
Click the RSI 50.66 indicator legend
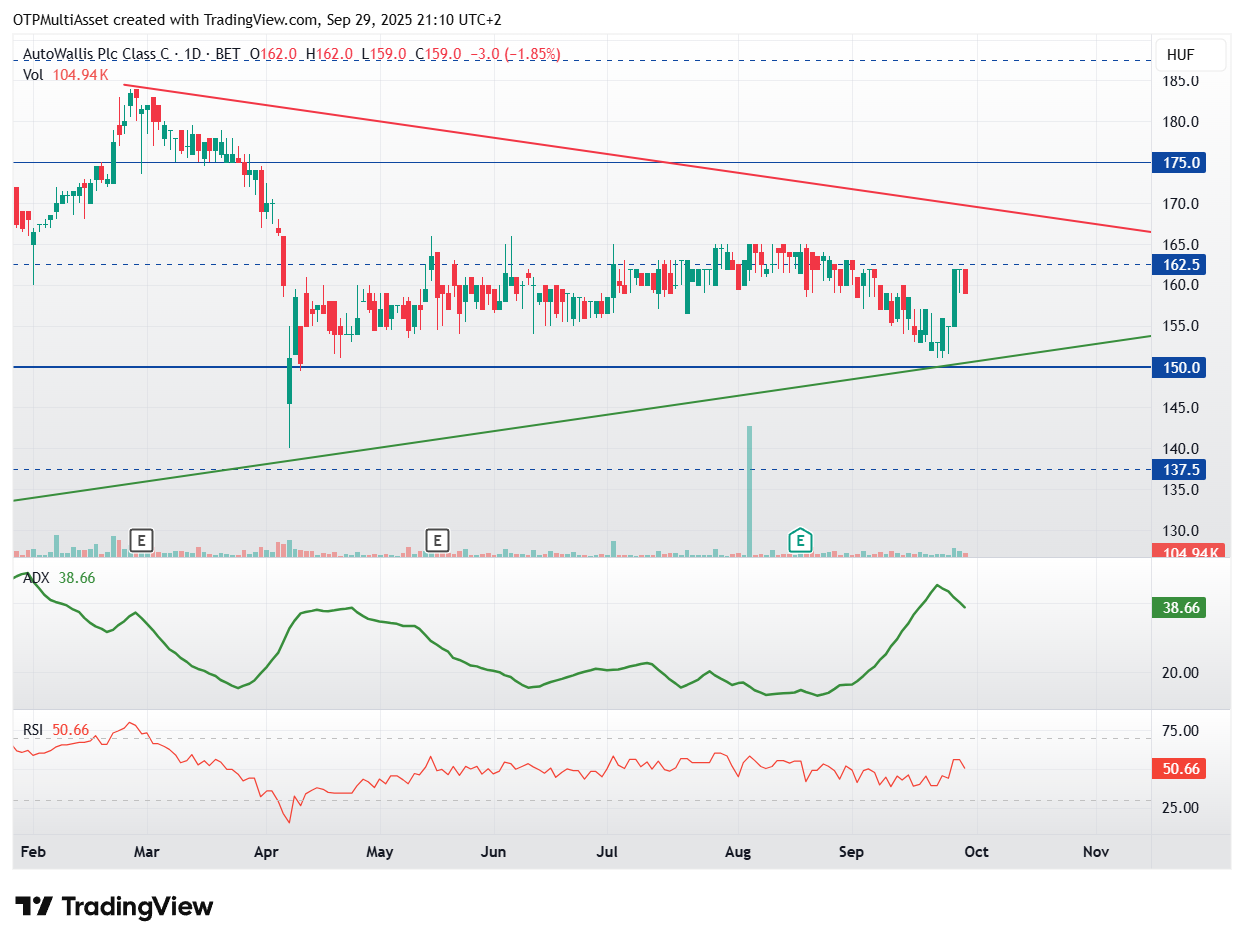click(56, 730)
